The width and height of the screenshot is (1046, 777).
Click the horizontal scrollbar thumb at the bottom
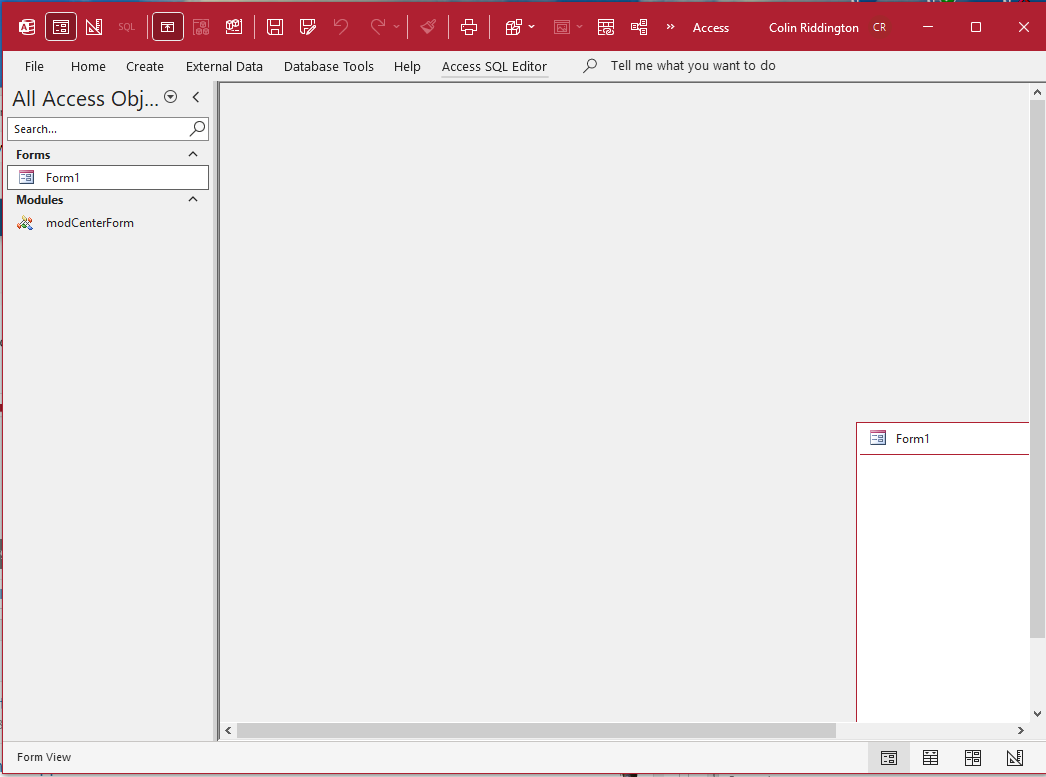pyautogui.click(x=535, y=731)
